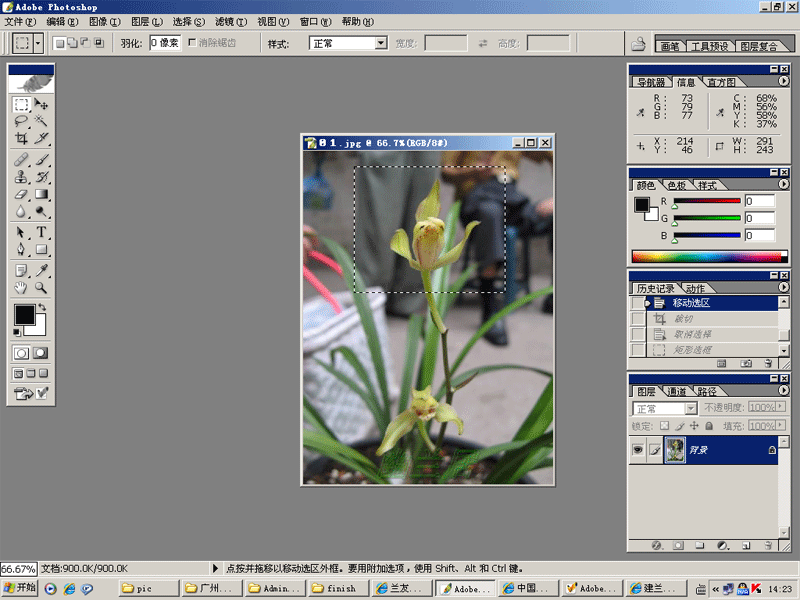Open the Info palette options menu arrow

click(x=784, y=81)
